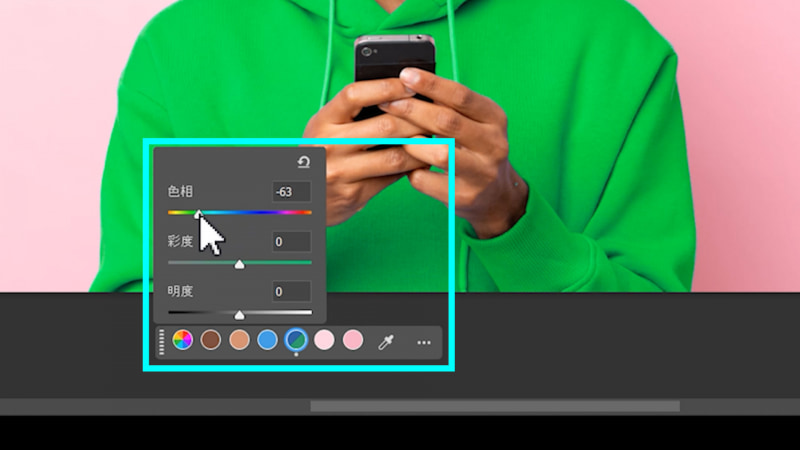The width and height of the screenshot is (800, 450).
Task: Select the dark brown color swatch
Action: [211, 340]
